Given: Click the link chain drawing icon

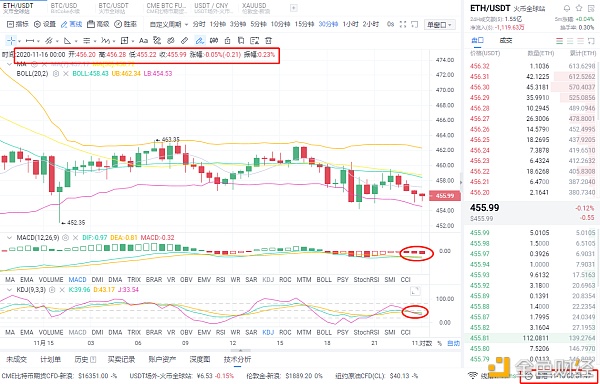Looking at the screenshot, I should coord(171,41).
